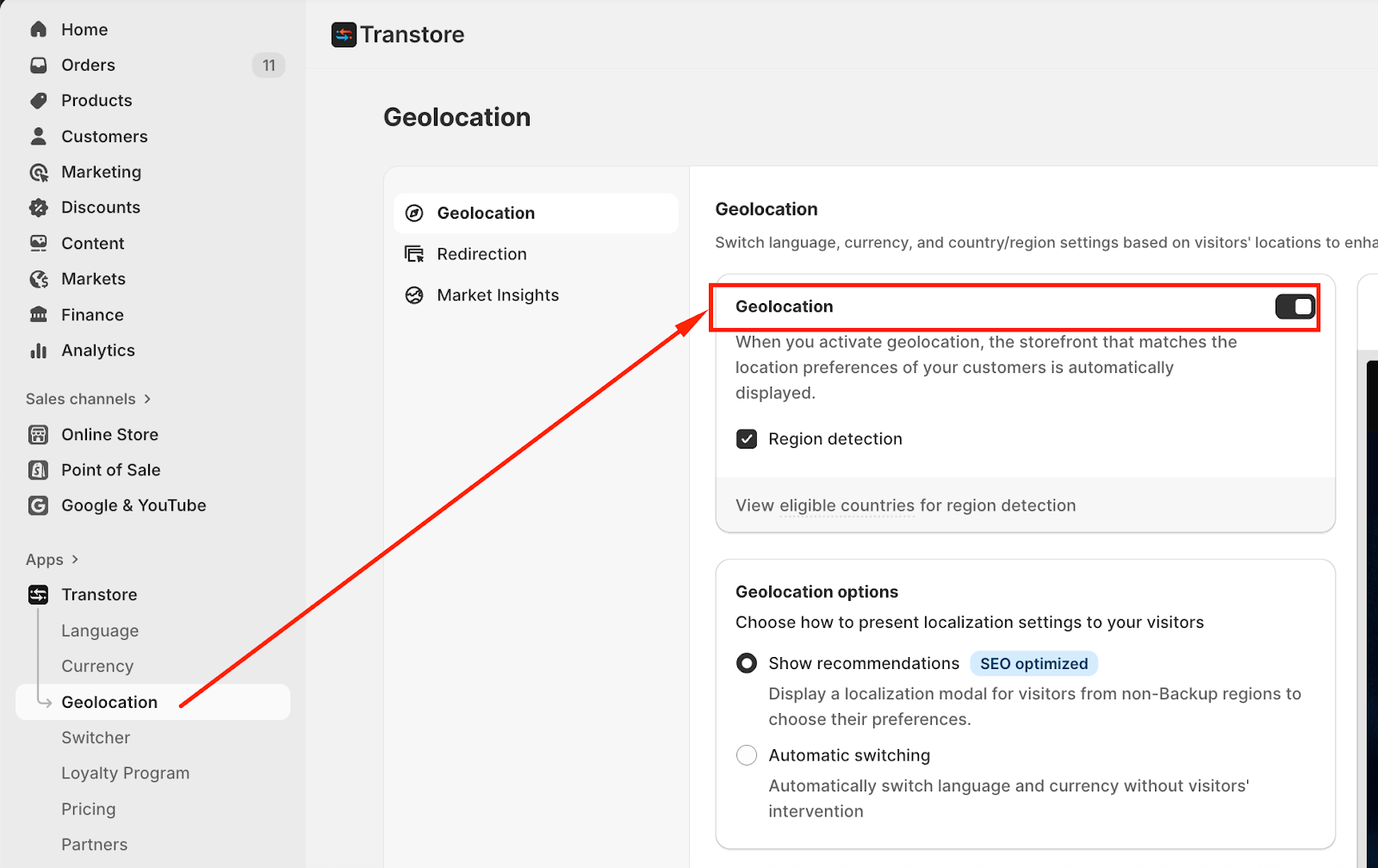Click the Home icon in sidebar
Screen dimensions: 1378x868
point(39,29)
